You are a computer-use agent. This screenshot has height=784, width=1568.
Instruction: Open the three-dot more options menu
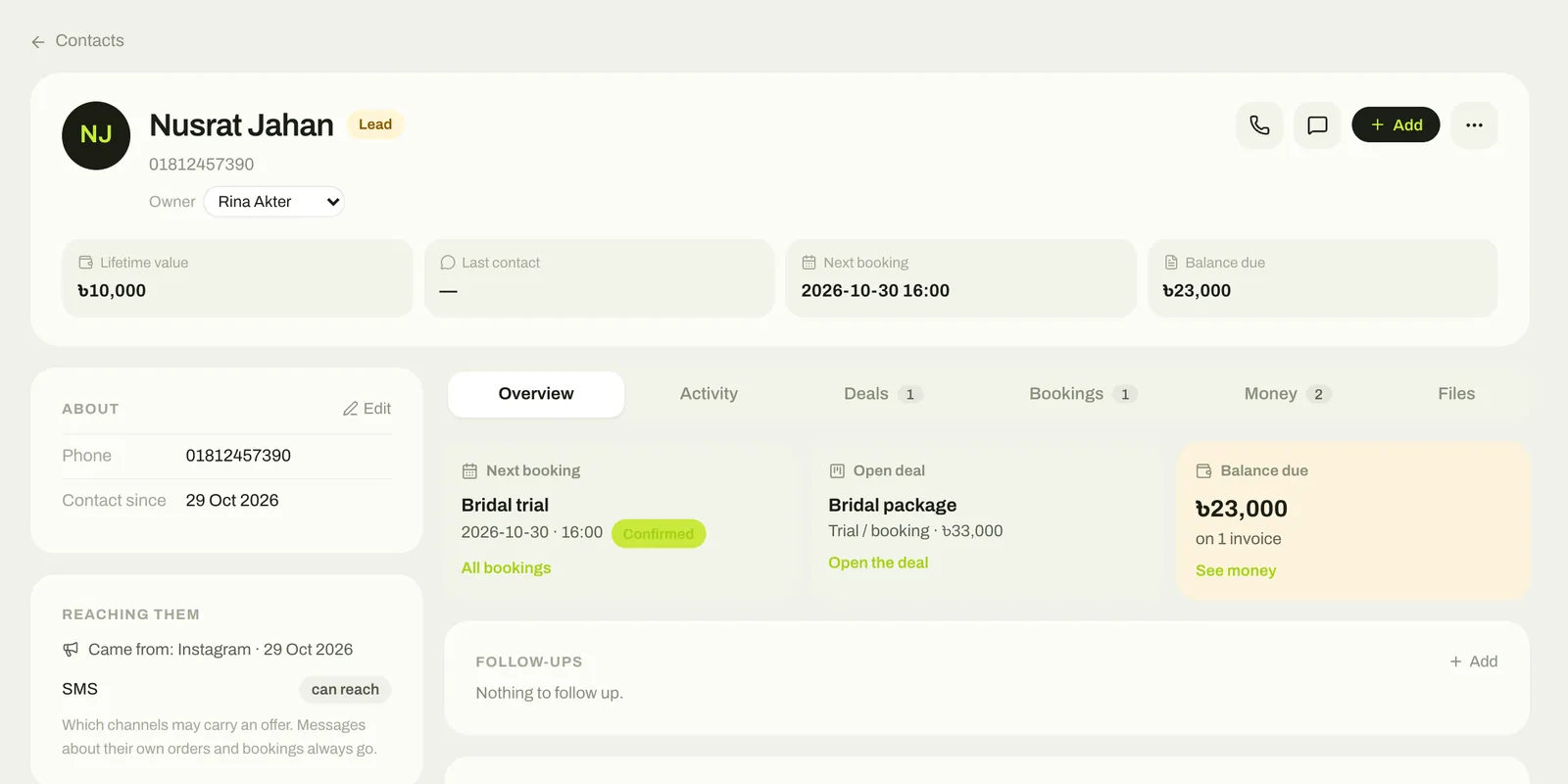[1474, 125]
